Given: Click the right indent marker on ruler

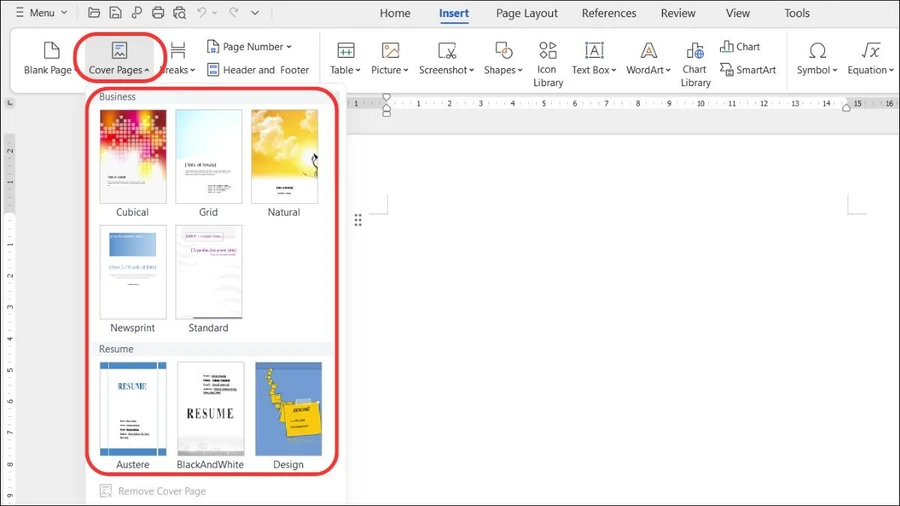Looking at the screenshot, I should coord(846,107).
